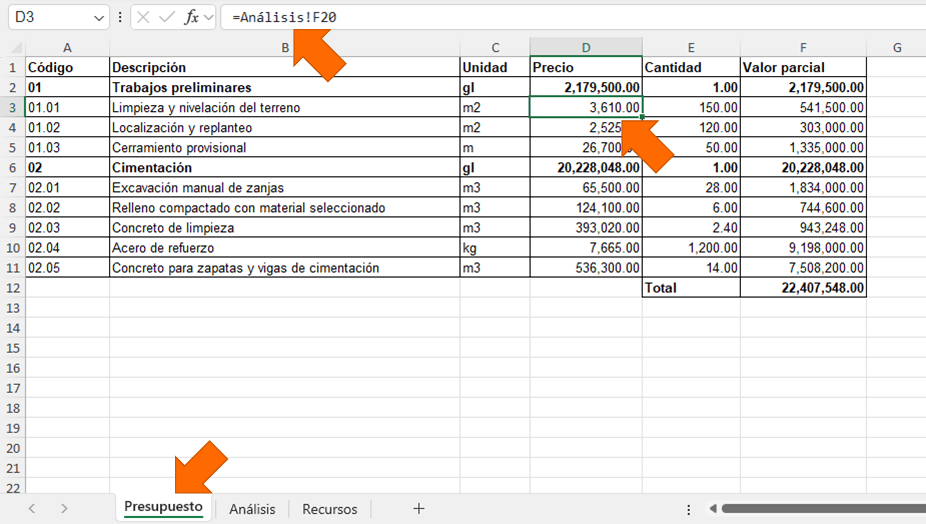Select cell Limpieza y nivelación del terreno

285,108
